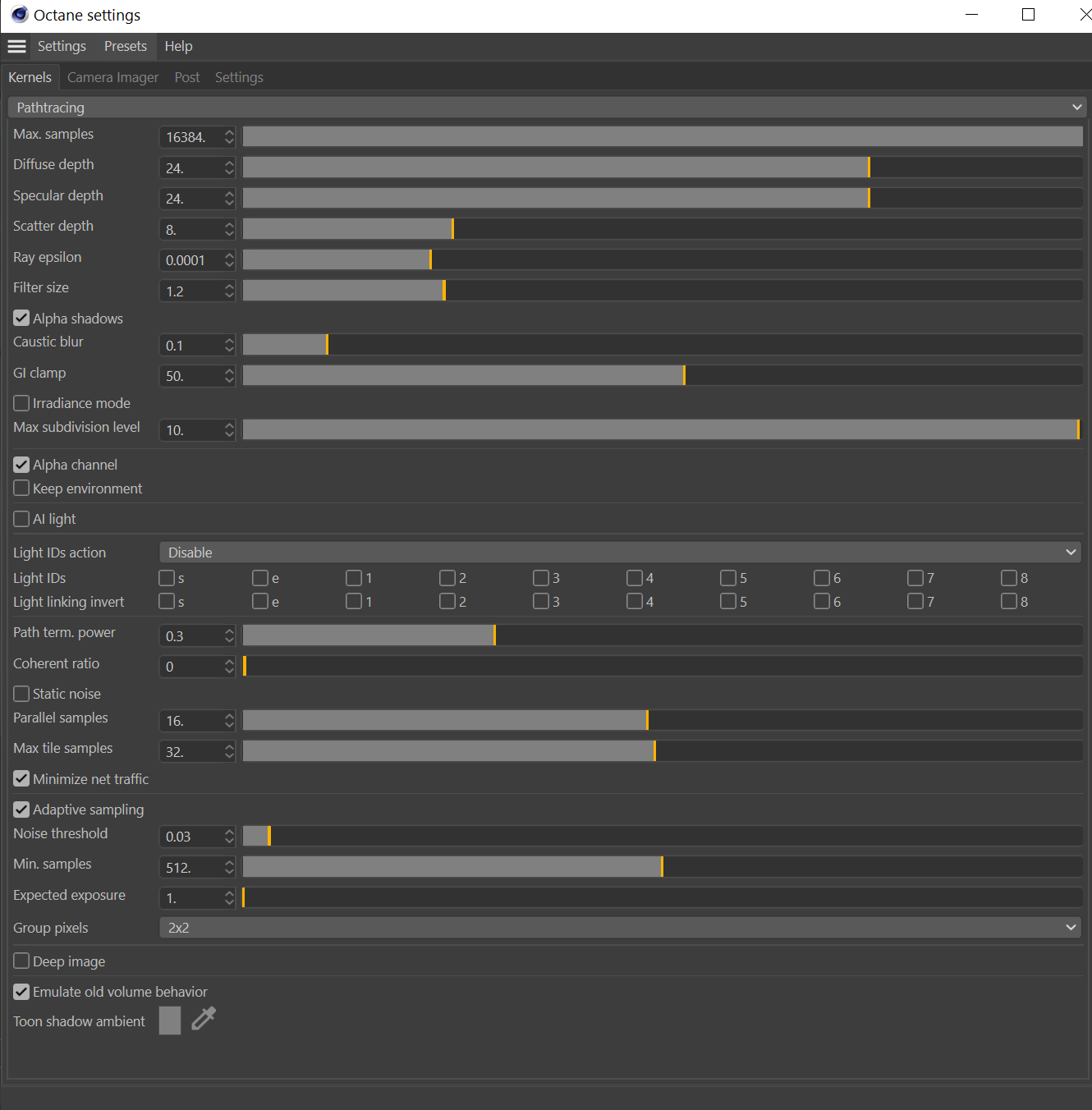The width and height of the screenshot is (1092, 1110).
Task: Maximize the Octane settings window
Action: [1028, 15]
